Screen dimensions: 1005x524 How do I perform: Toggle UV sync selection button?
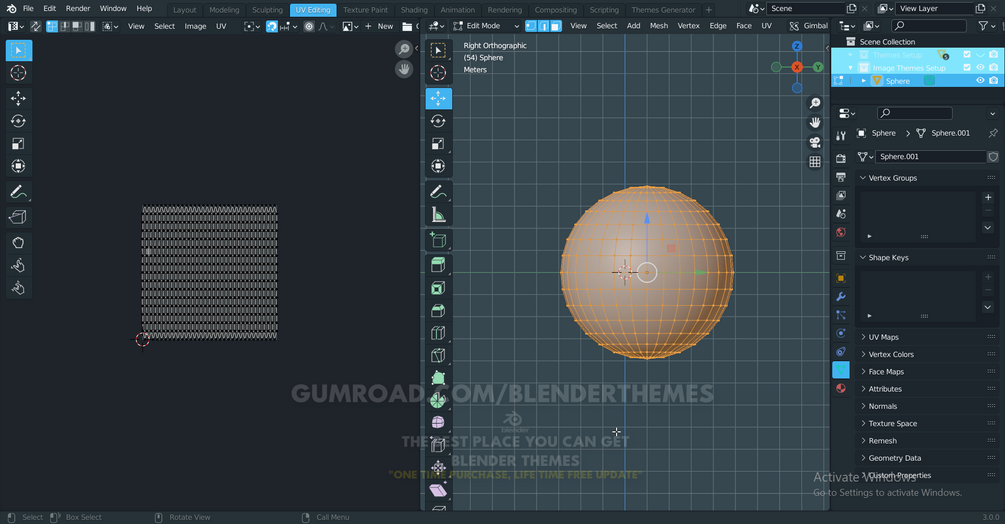click(x=36, y=26)
